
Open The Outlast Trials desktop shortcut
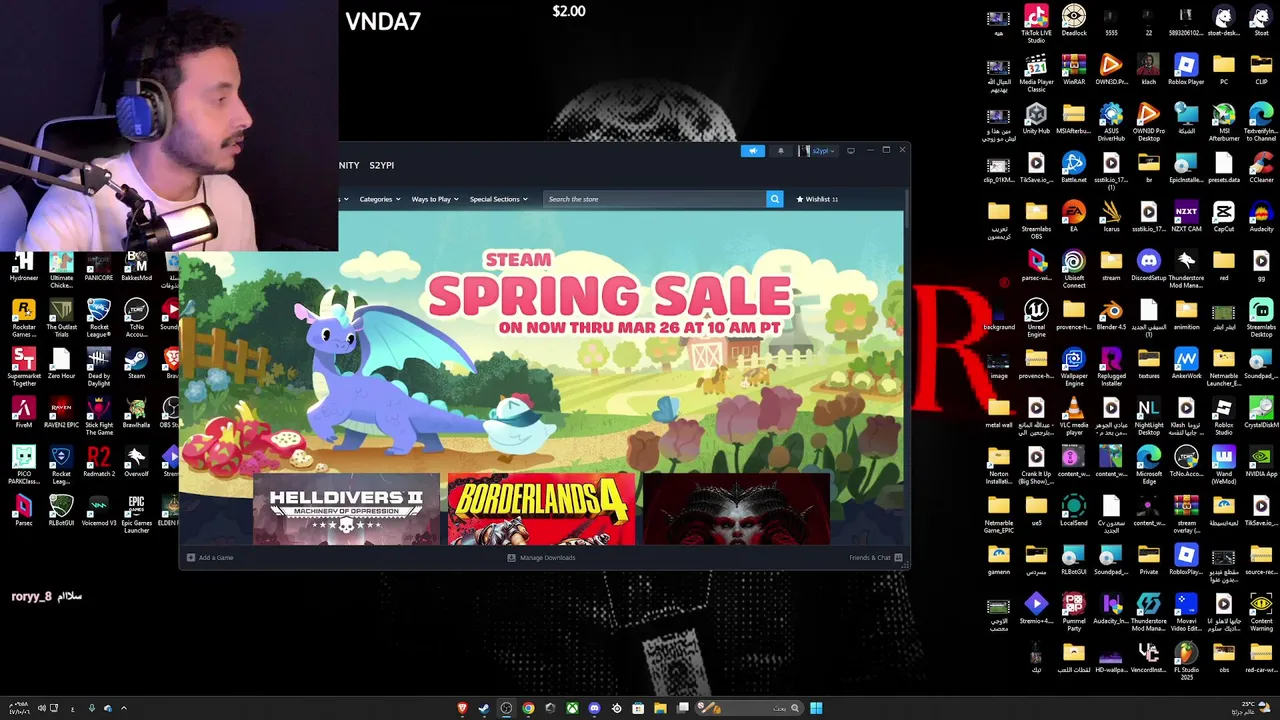(61, 317)
